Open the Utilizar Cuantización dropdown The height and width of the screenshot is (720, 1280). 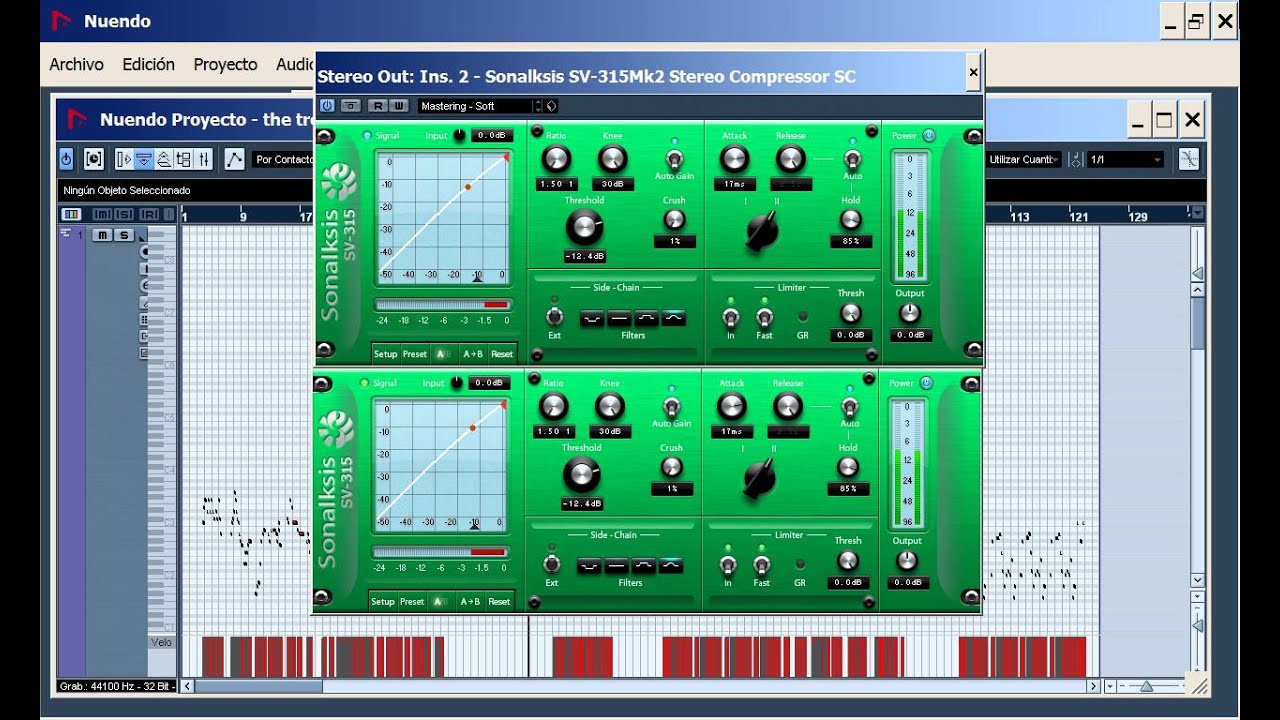pyautogui.click(x=1025, y=159)
